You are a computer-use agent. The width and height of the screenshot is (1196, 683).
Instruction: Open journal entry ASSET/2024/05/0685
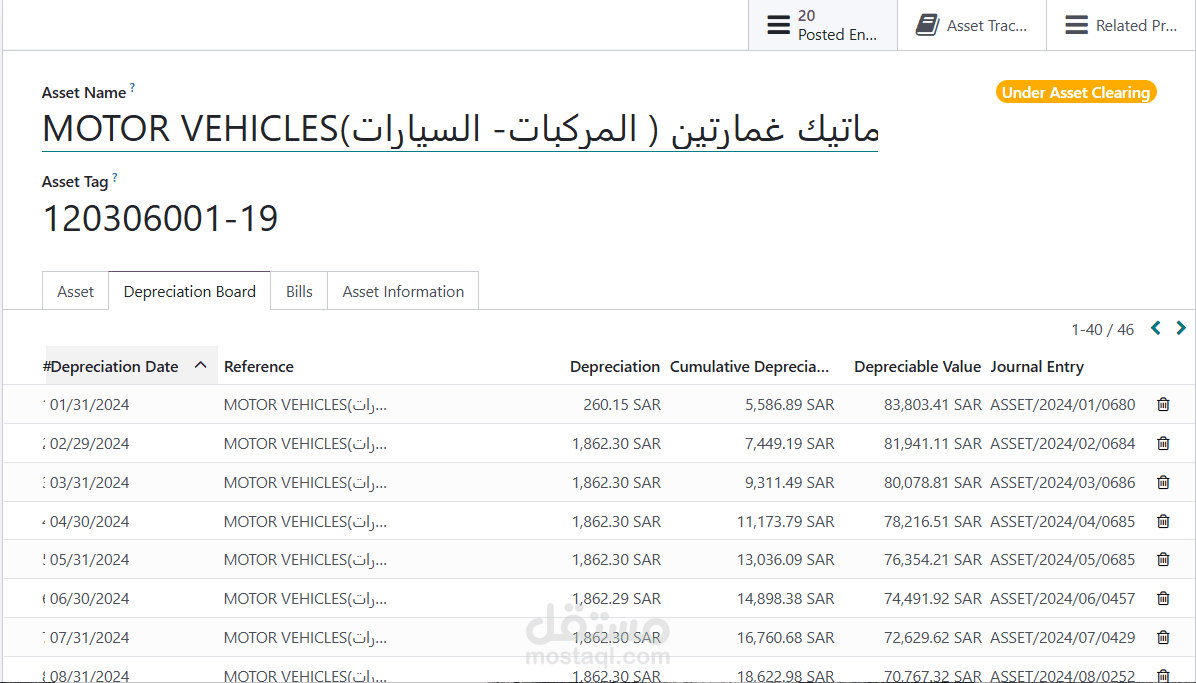1063,559
